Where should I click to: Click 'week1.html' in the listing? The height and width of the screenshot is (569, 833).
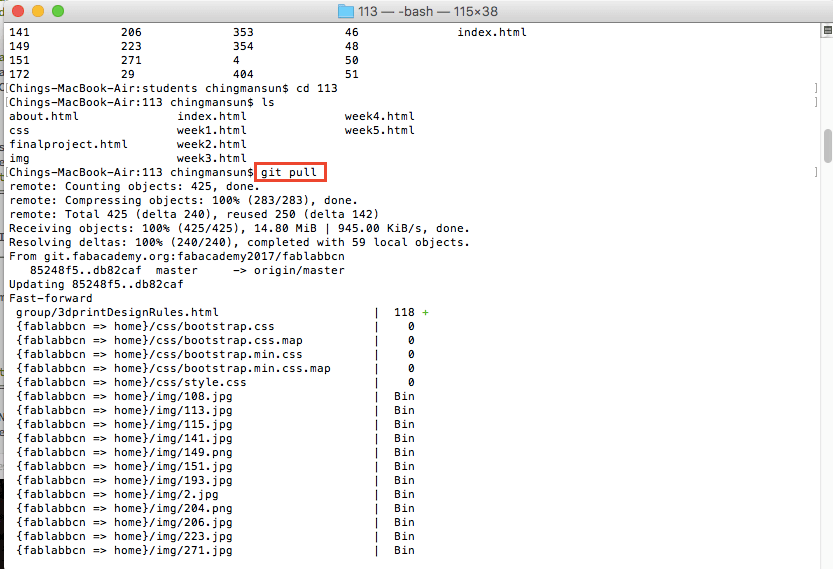tap(211, 130)
